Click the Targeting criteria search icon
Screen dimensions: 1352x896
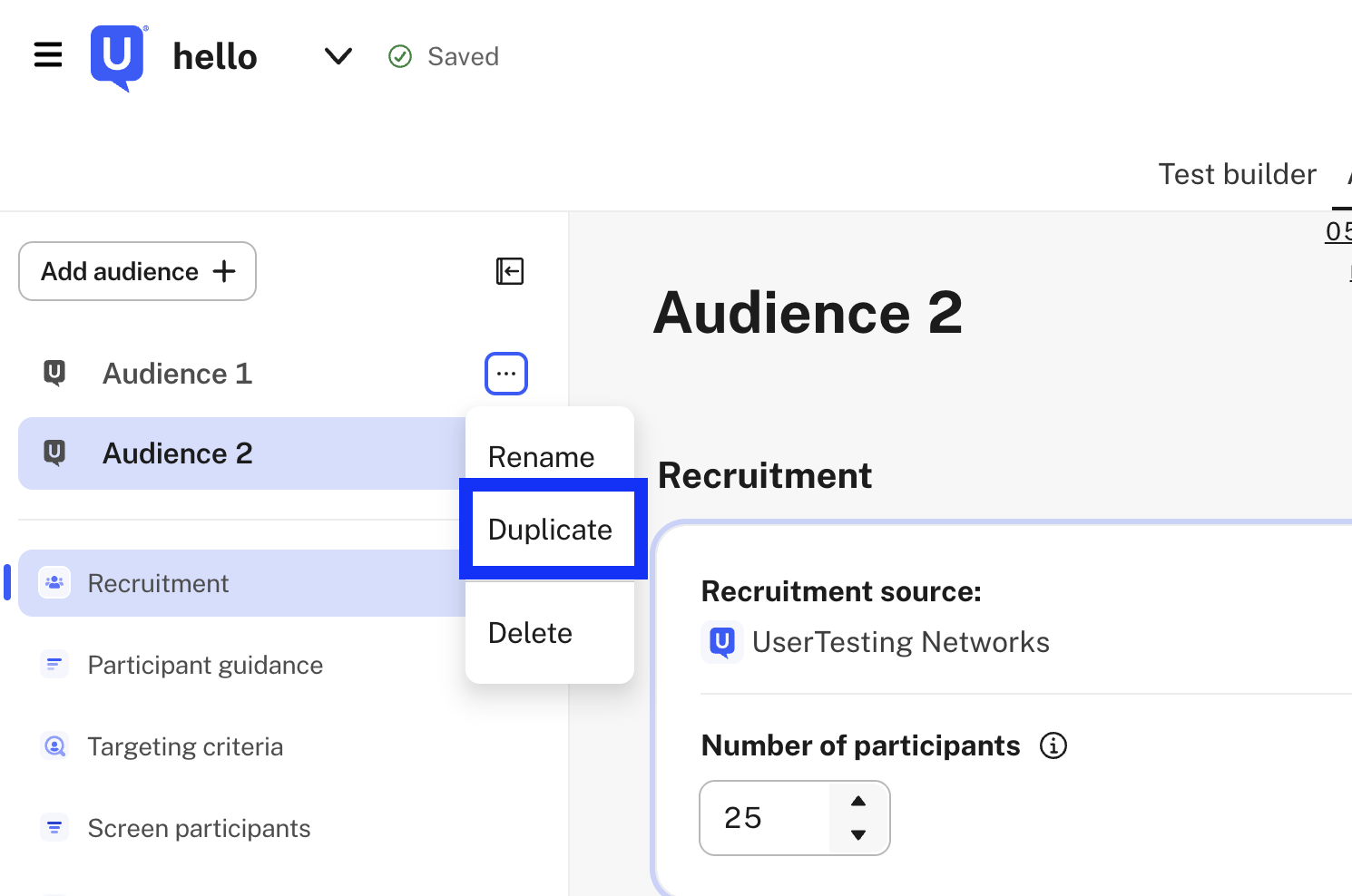(x=54, y=746)
